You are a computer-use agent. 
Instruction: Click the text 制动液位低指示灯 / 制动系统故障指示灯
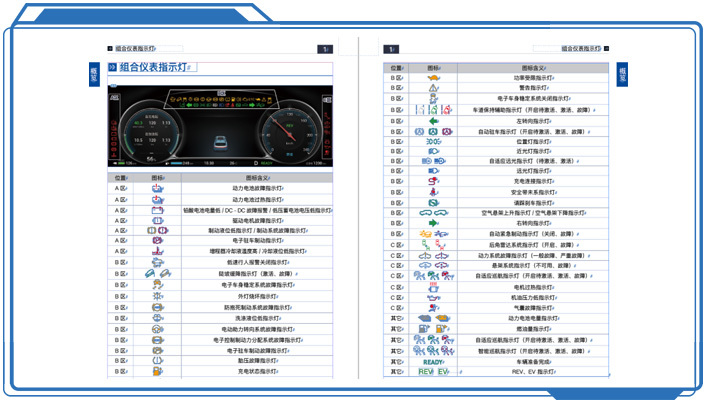pyautogui.click(x=257, y=230)
